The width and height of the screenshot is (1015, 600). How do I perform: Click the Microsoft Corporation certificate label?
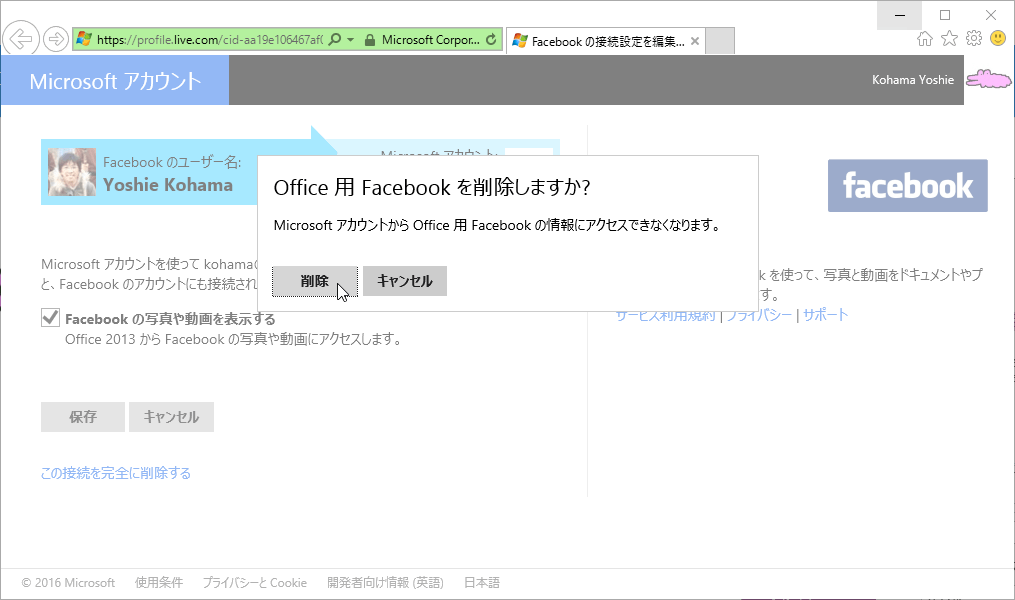point(430,39)
